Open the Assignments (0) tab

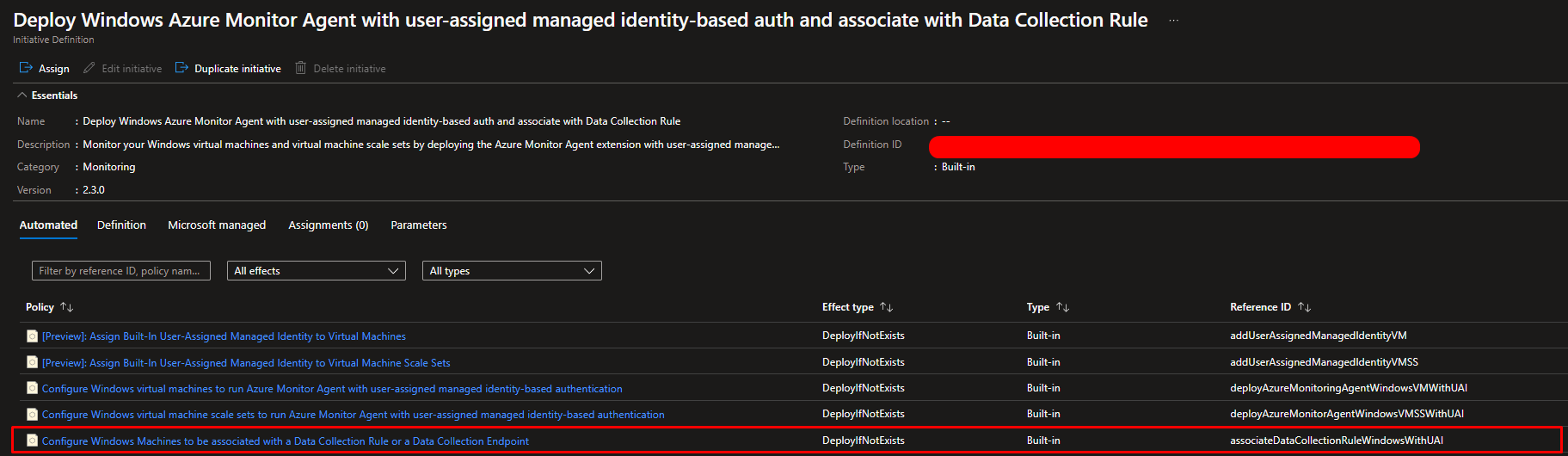(328, 225)
